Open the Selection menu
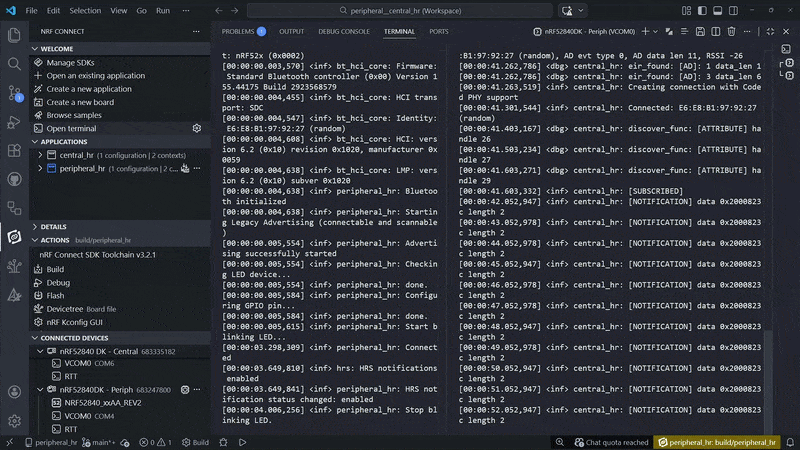 85,11
